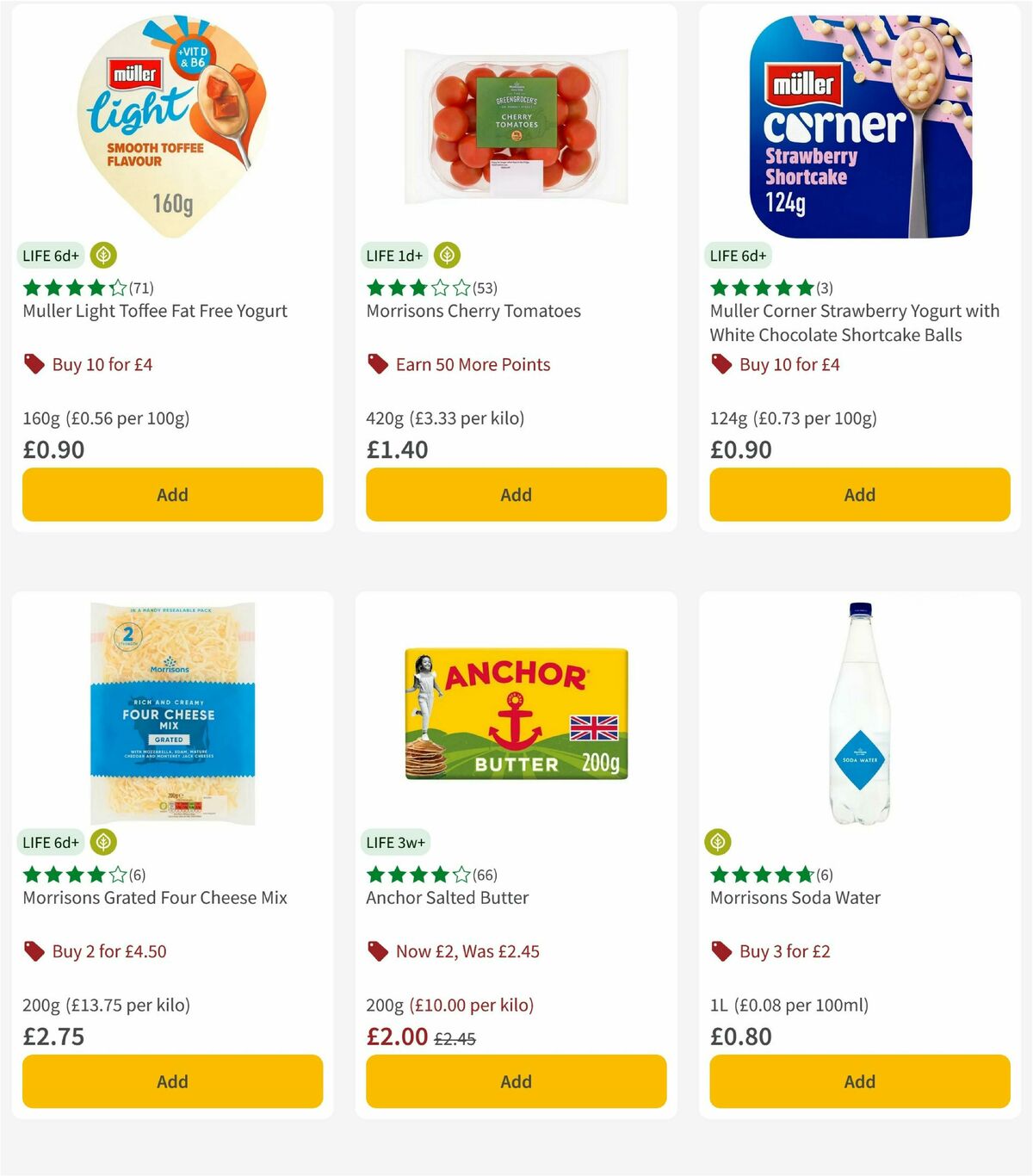
Task: Click the leaf icon next to LIFE 6d+ on Muller Light Toffee
Action: [103, 255]
